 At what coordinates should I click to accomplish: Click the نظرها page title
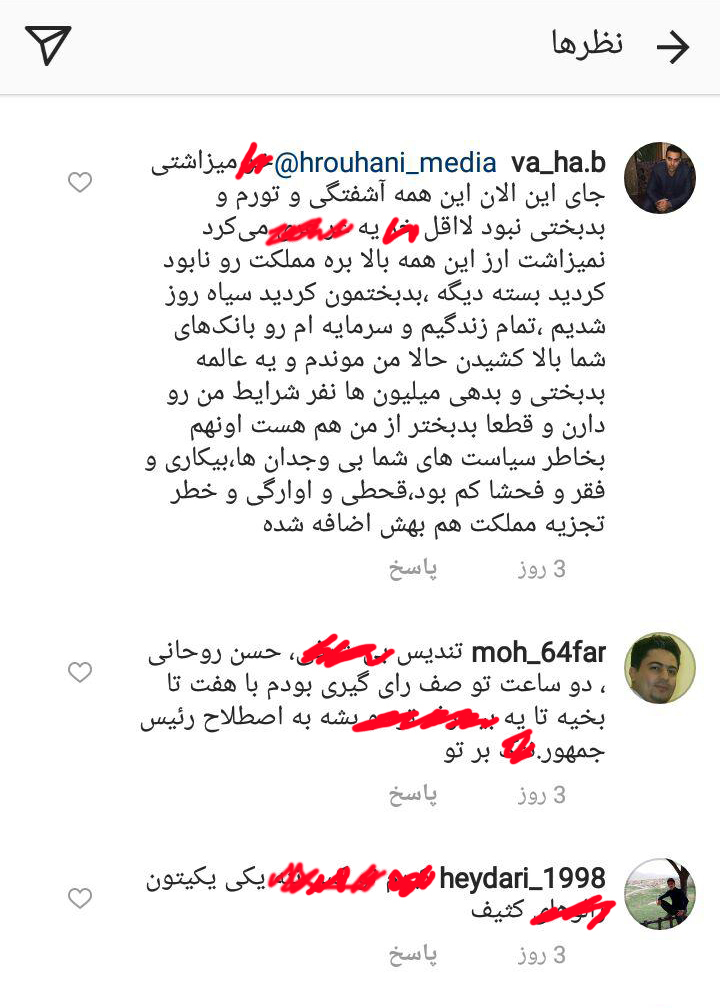(x=588, y=44)
